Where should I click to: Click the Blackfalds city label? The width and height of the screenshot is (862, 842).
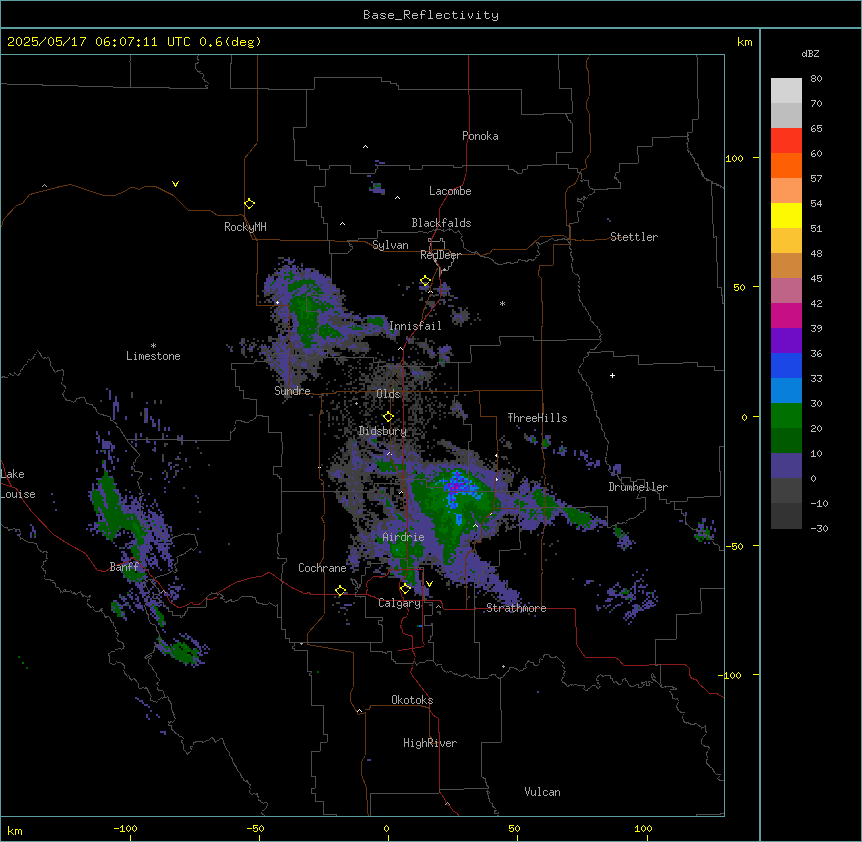pos(441,223)
